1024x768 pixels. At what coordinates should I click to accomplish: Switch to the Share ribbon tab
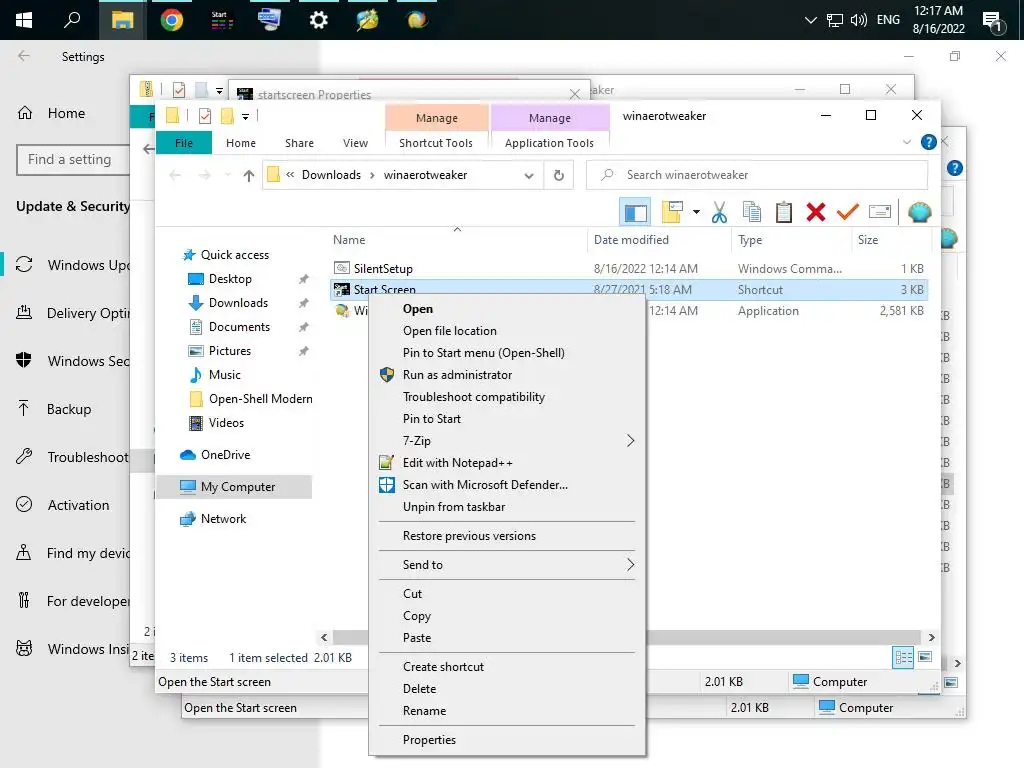[299, 143]
